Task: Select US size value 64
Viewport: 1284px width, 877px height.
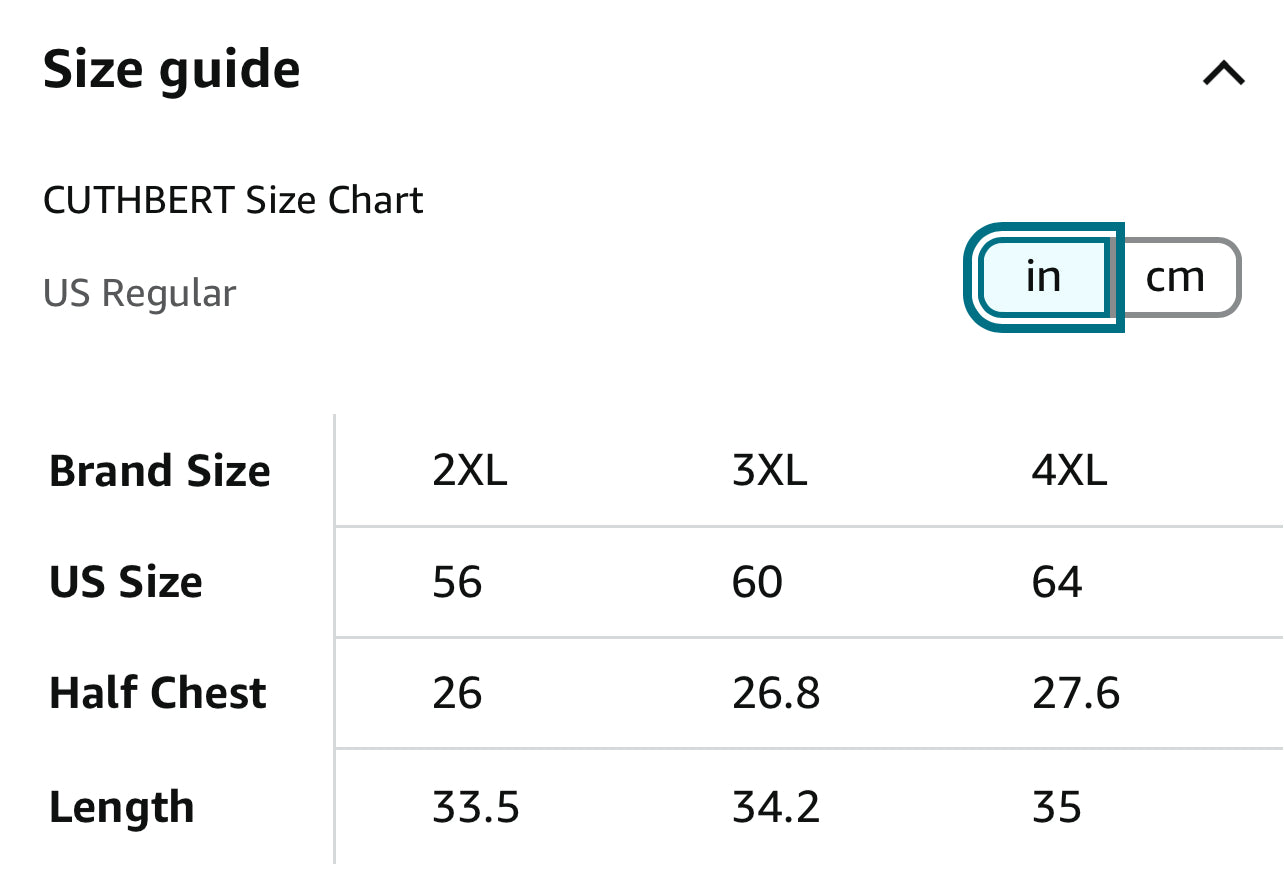Action: tap(1057, 582)
